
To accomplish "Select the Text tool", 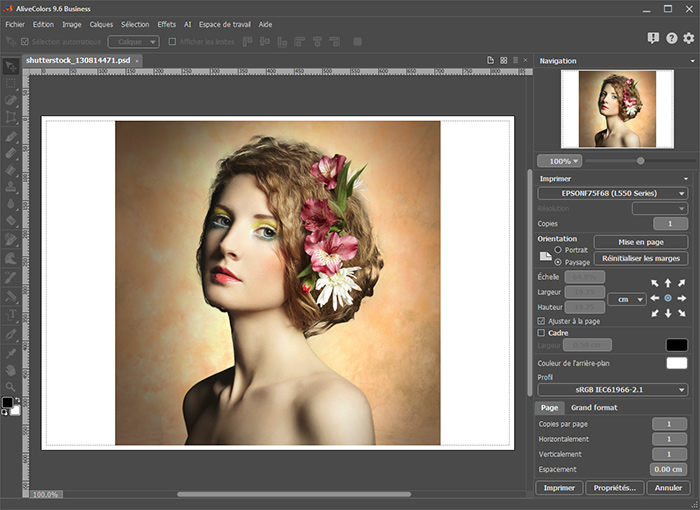I will 11,314.
